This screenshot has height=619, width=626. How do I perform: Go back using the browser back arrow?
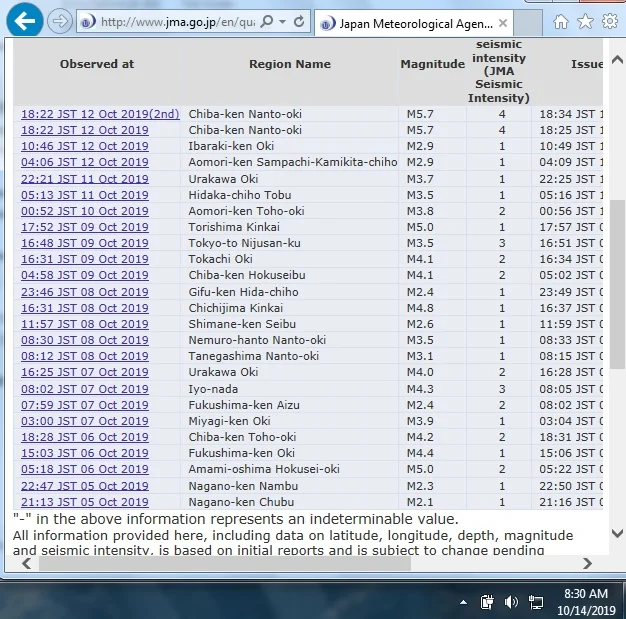coord(25,21)
